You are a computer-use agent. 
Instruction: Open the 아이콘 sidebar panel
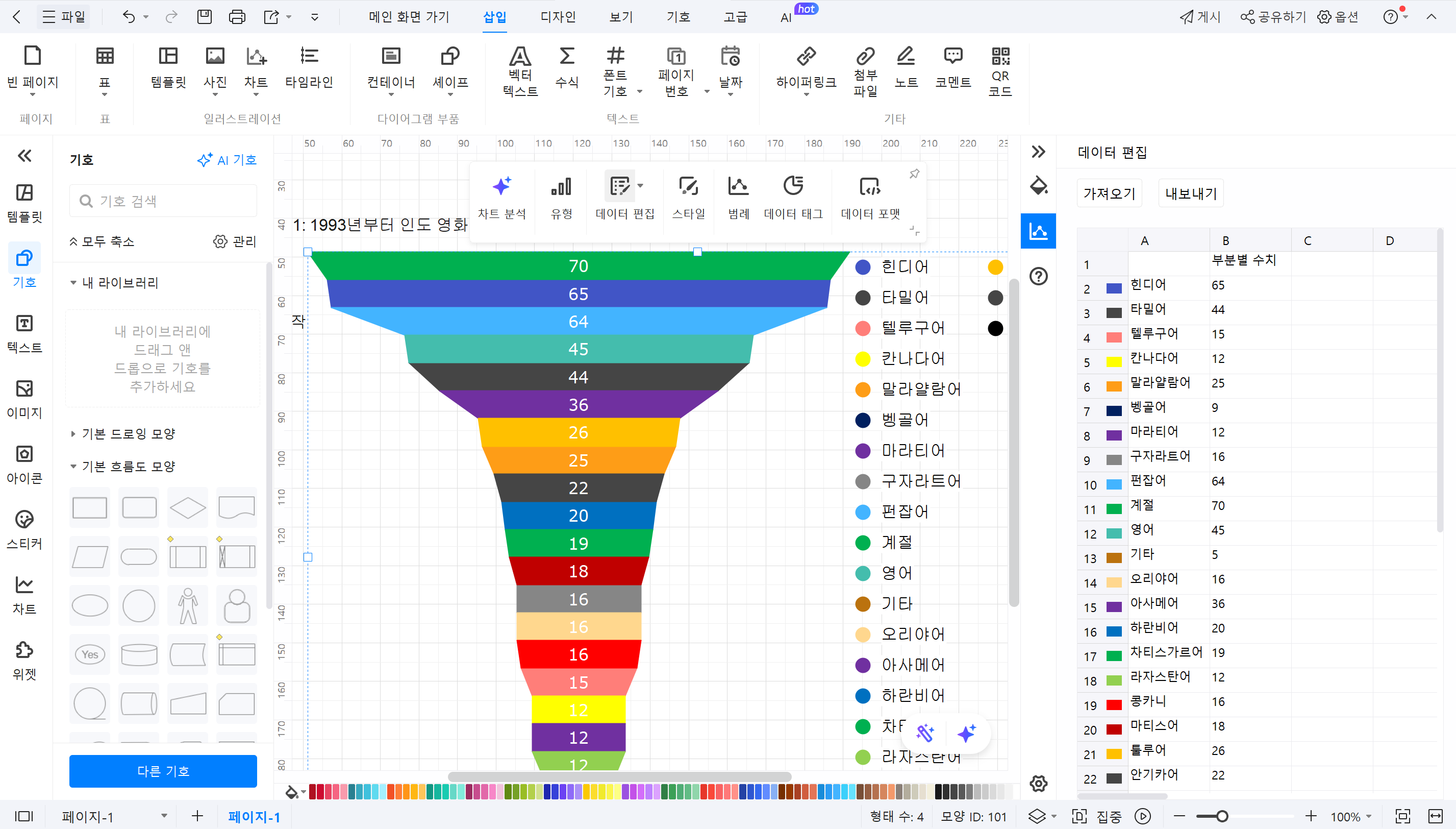point(24,464)
